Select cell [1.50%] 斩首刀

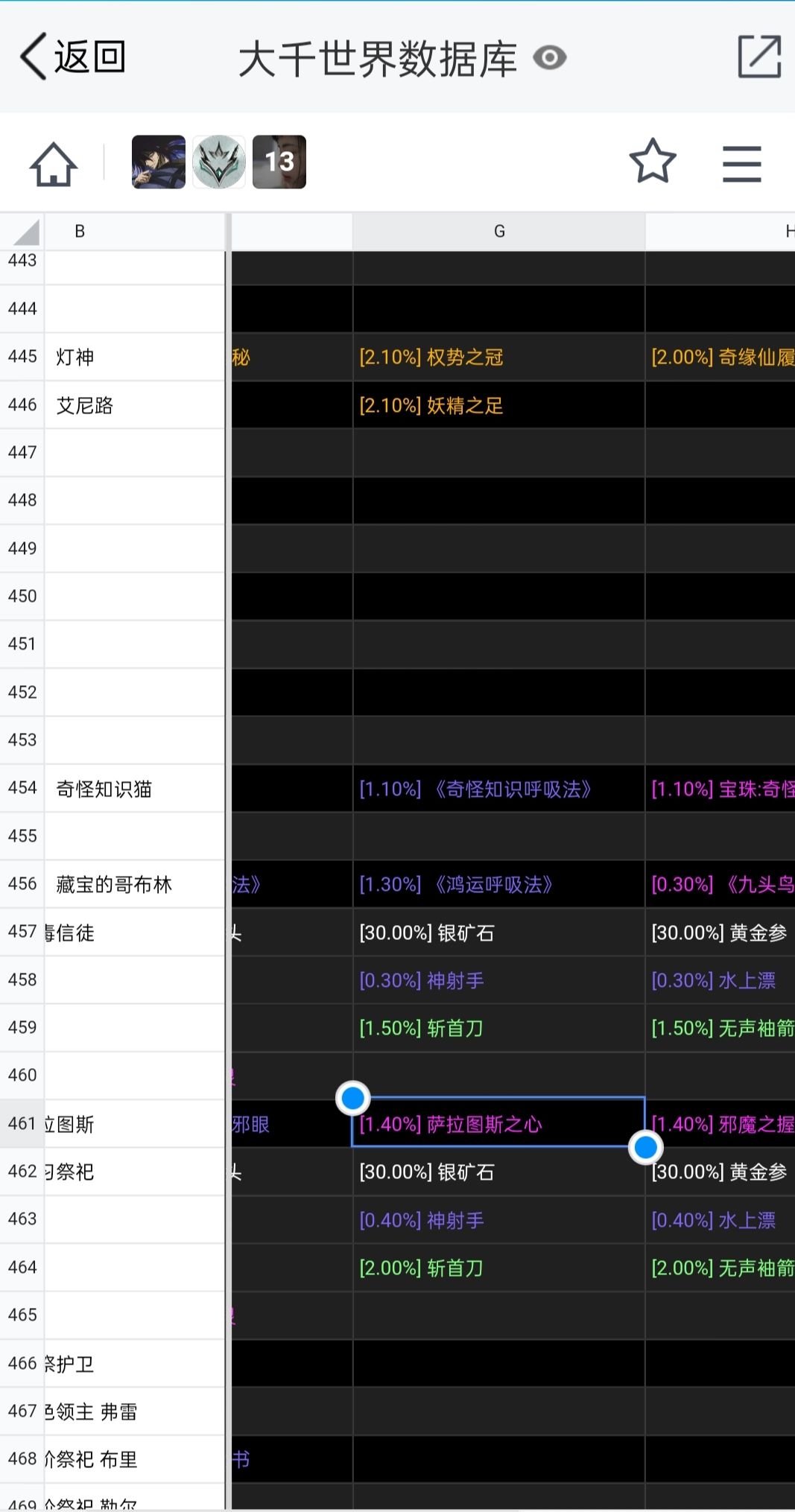click(498, 1028)
